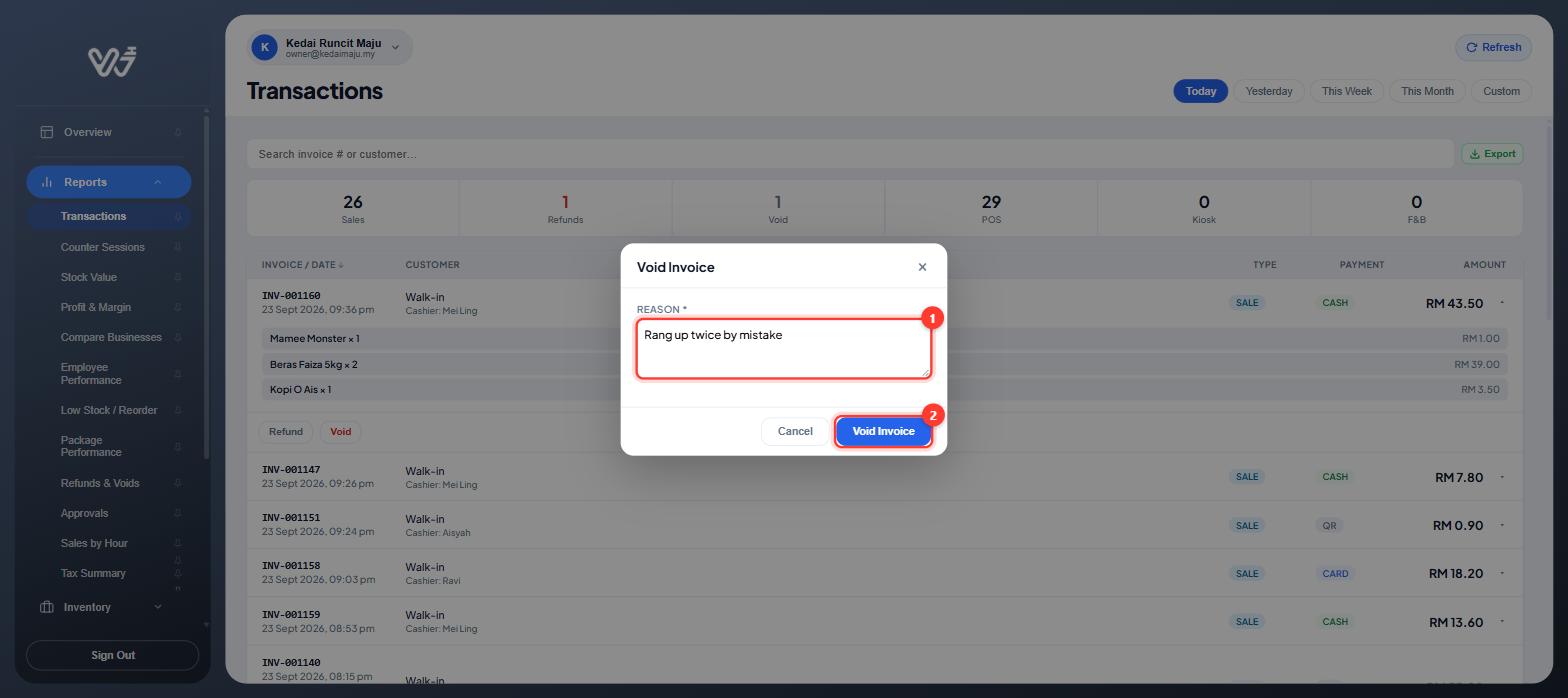Filter by the Refunds stat card
Viewport: 1568px width, 698px height.
tap(565, 208)
